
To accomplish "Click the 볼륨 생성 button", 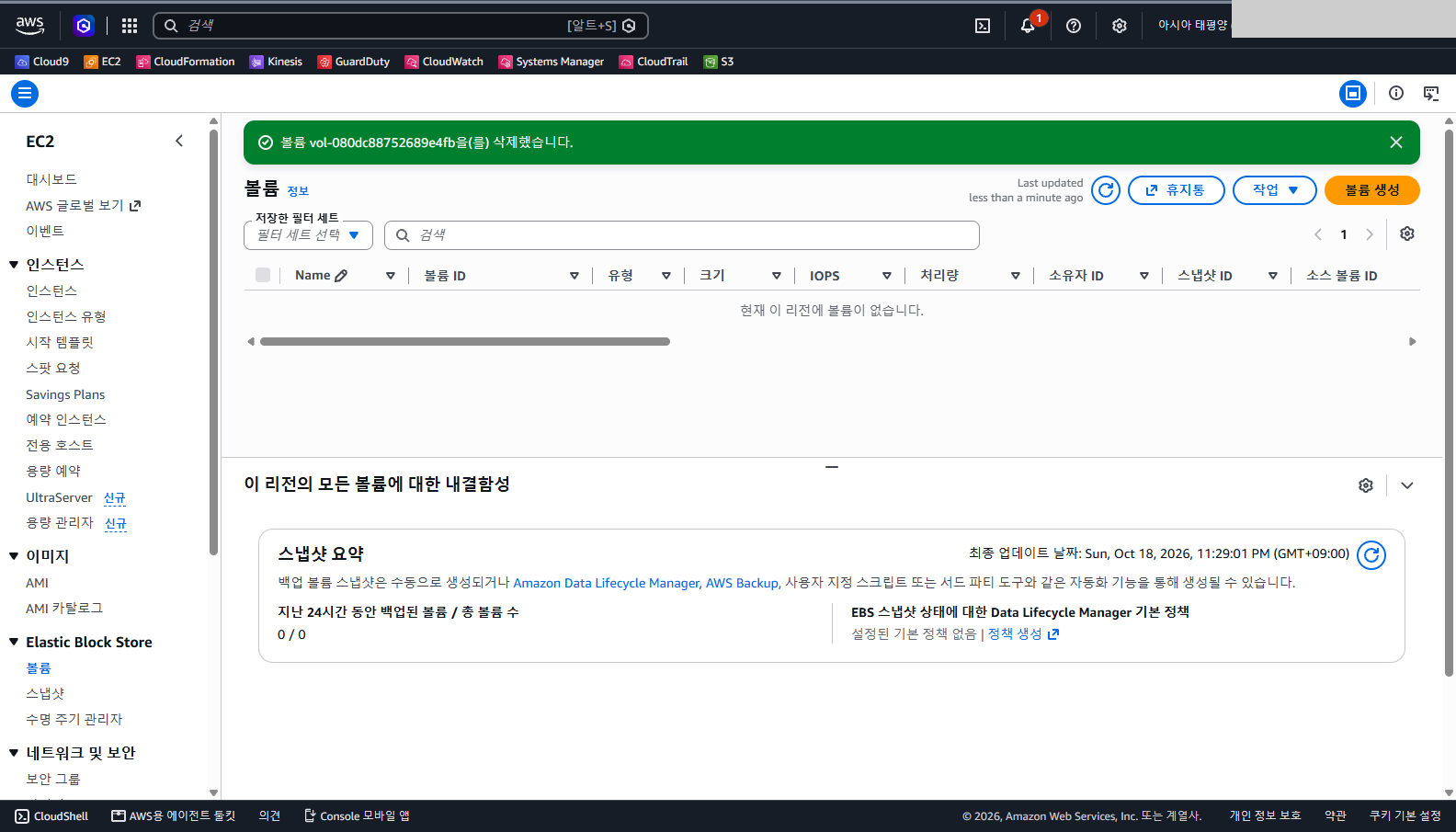I will click(1372, 190).
